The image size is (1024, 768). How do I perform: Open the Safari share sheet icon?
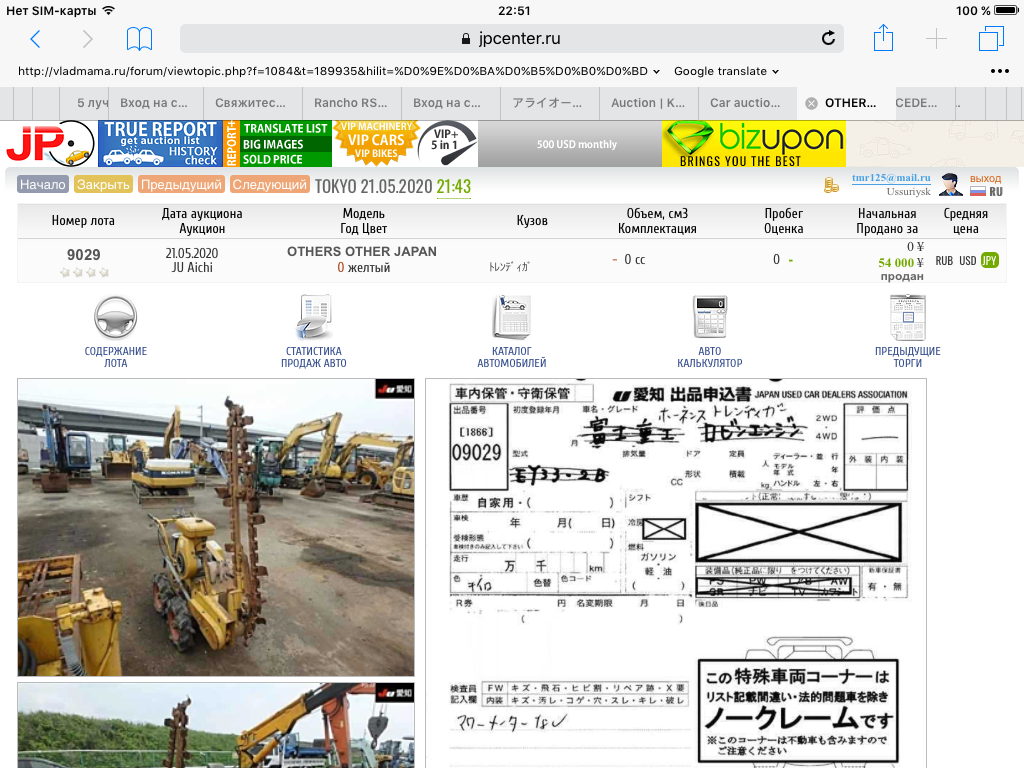click(x=883, y=38)
